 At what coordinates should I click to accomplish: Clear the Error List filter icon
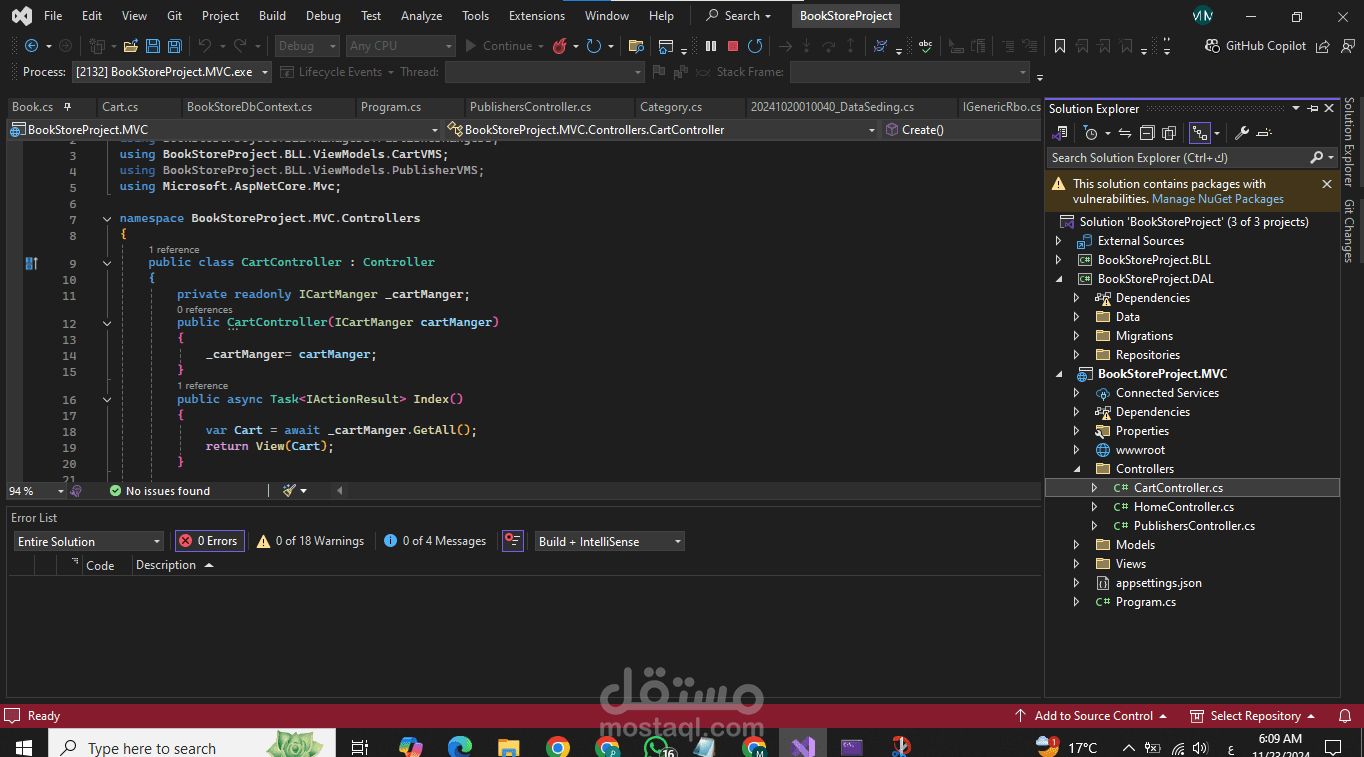(x=513, y=541)
